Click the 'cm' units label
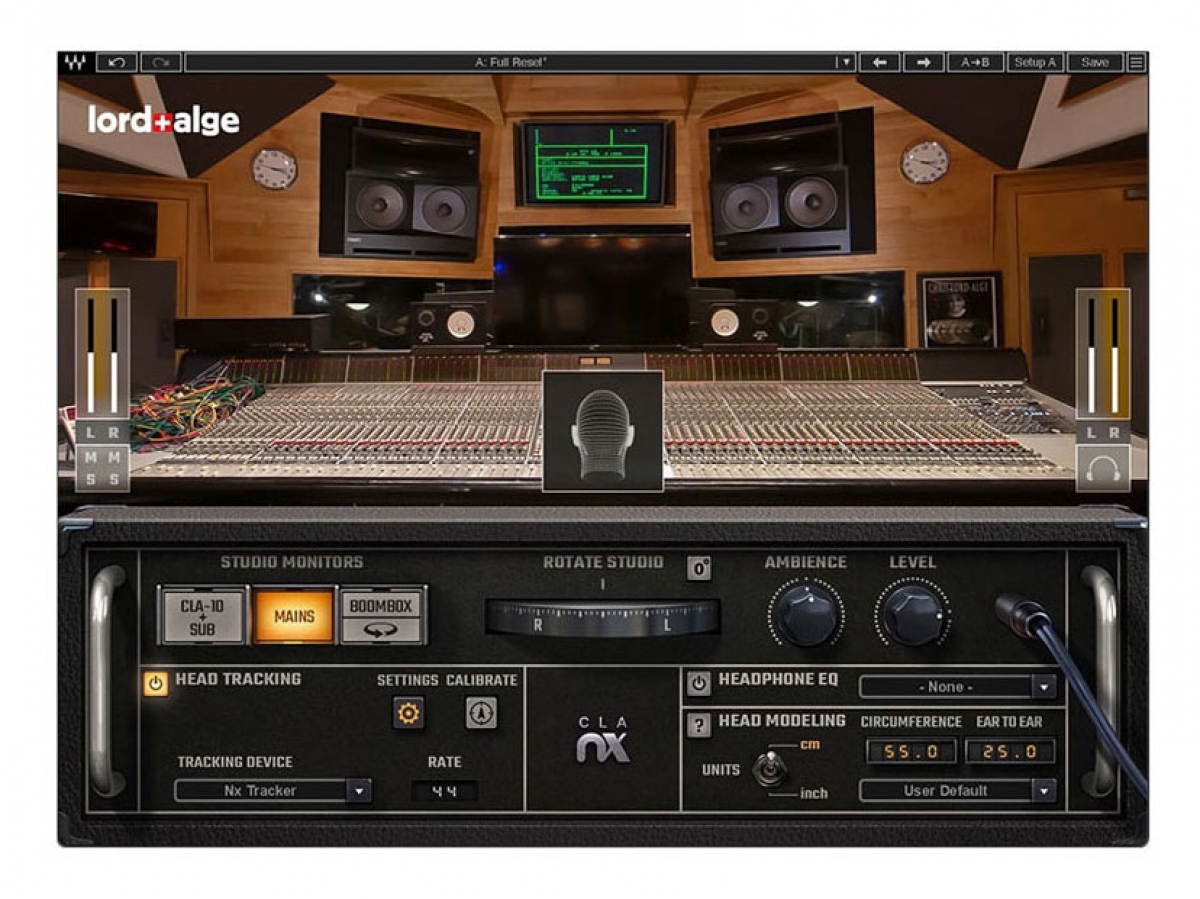Screen dimensions: 1200x899 tap(810, 745)
